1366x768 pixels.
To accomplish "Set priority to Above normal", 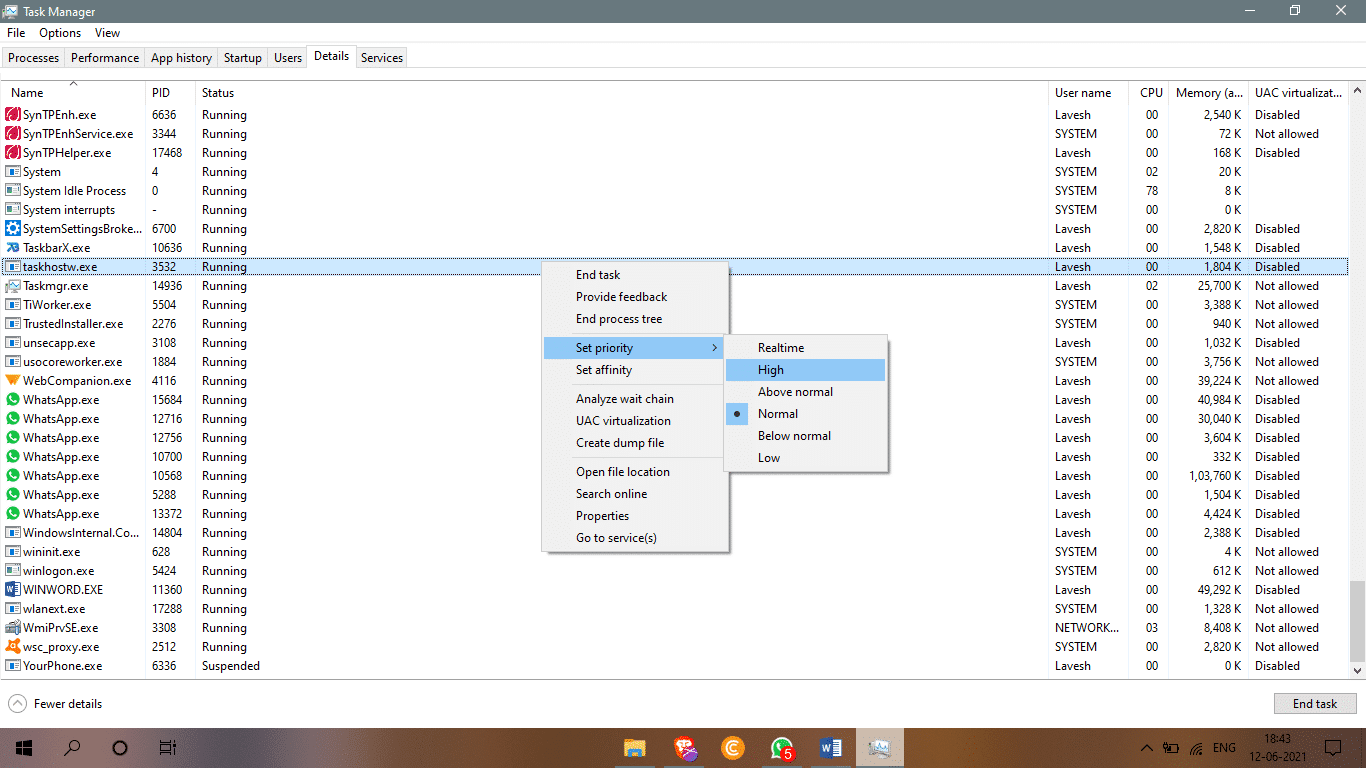I will pos(806,392).
